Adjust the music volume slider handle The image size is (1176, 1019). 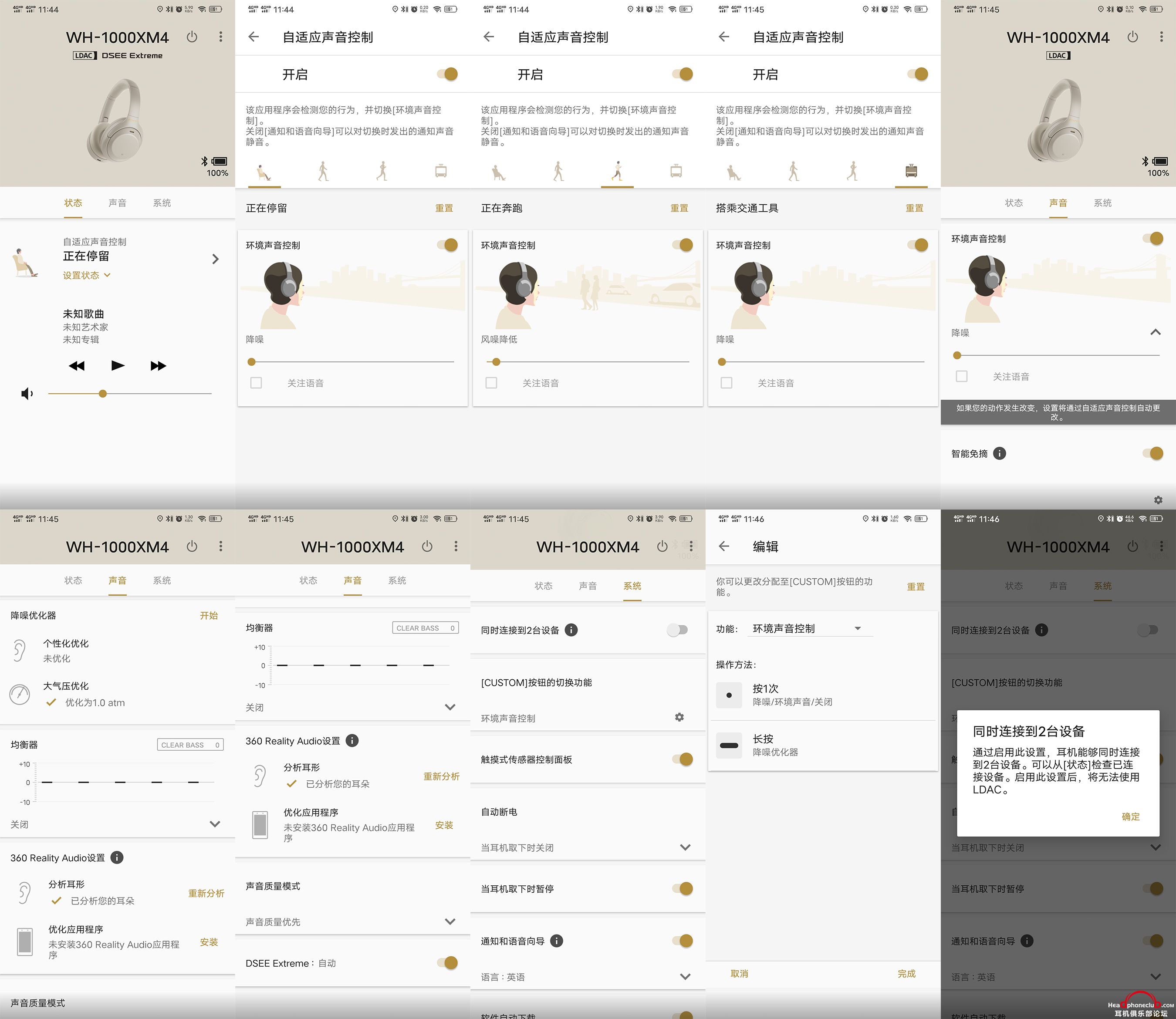[102, 394]
